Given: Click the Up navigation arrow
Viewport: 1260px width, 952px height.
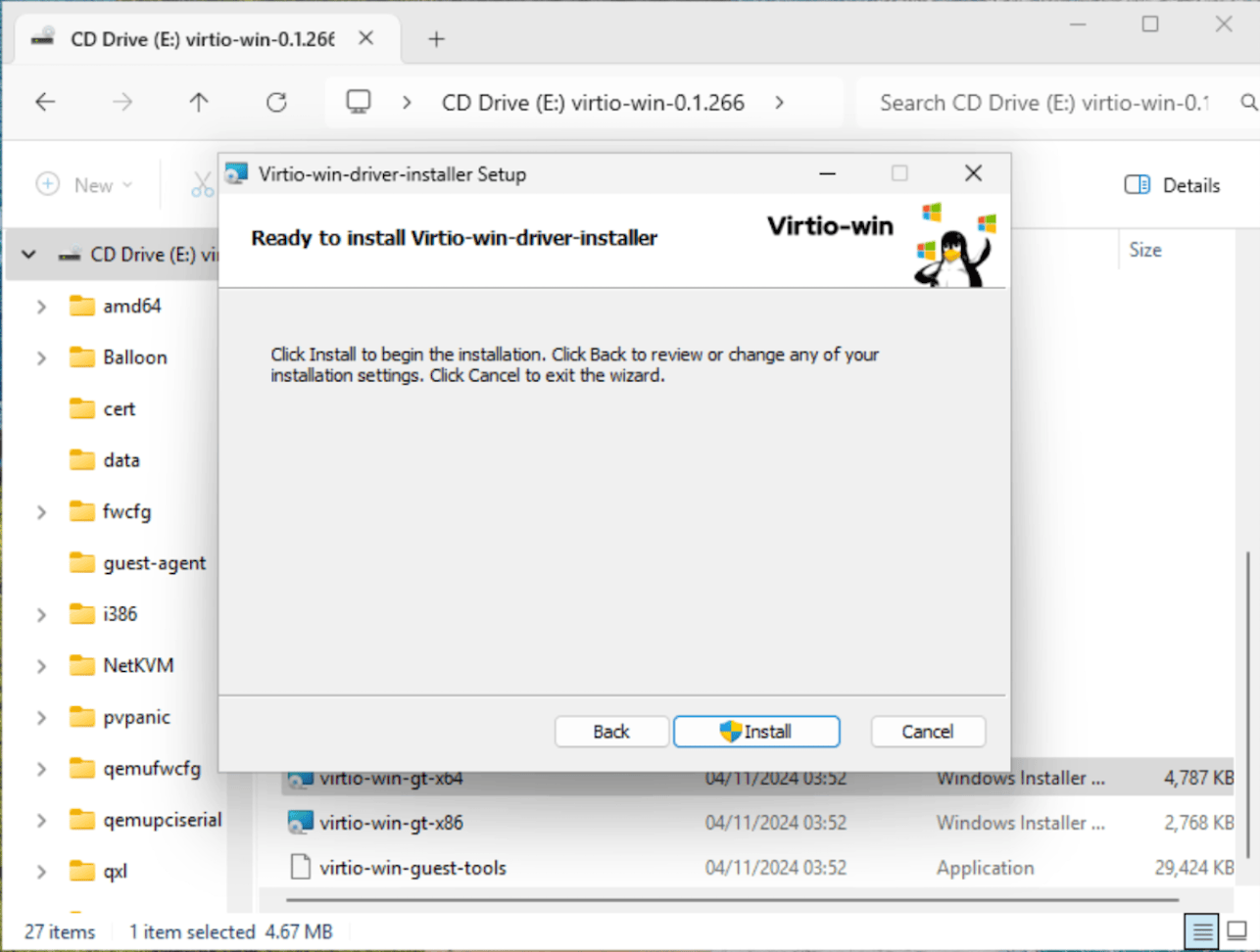Looking at the screenshot, I should [199, 101].
